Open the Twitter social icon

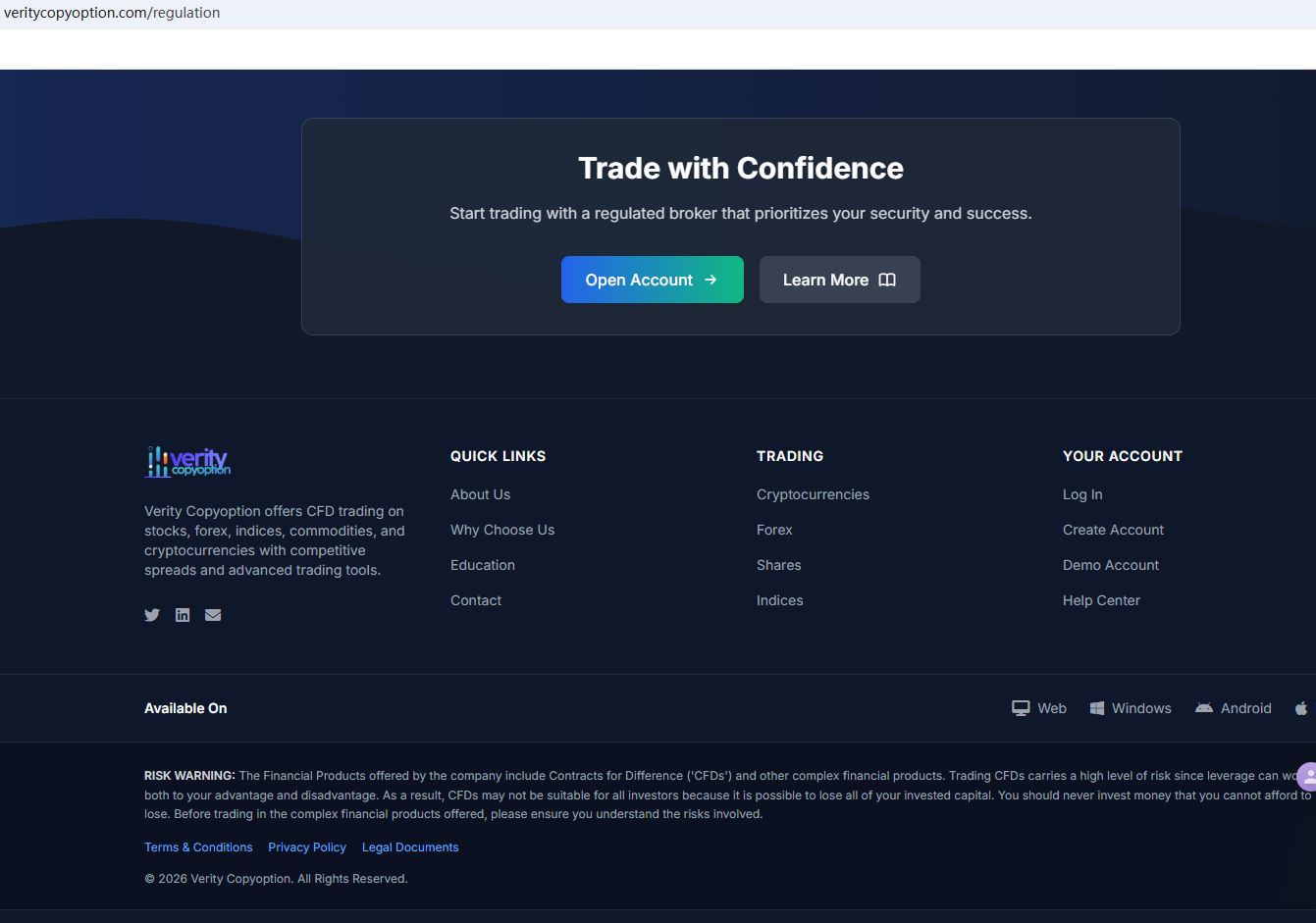tap(152, 615)
